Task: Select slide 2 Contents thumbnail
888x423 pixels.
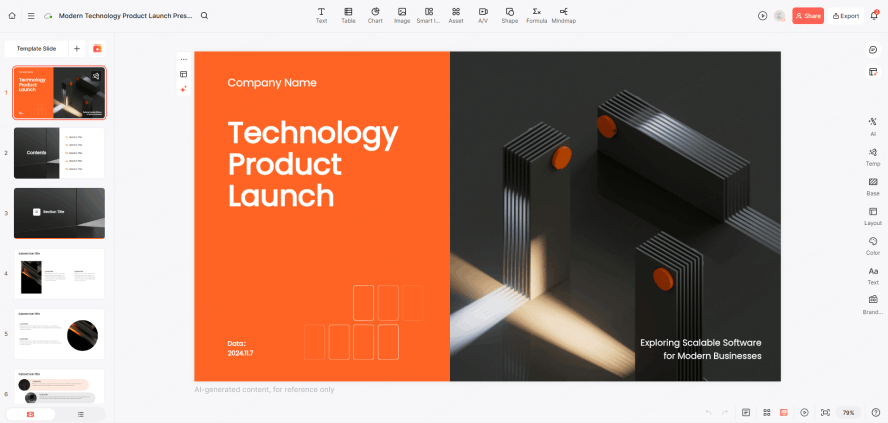Action: tap(59, 153)
